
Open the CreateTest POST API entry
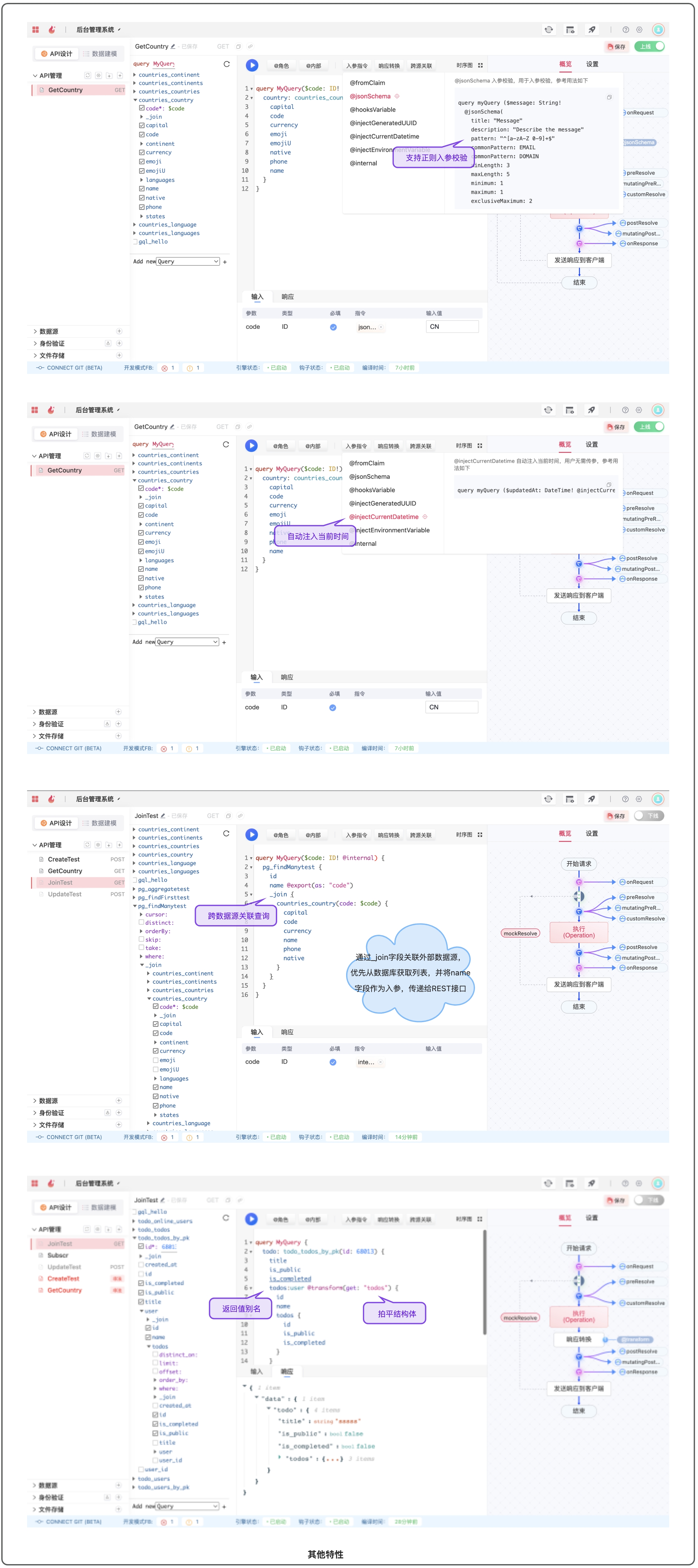tap(64, 859)
